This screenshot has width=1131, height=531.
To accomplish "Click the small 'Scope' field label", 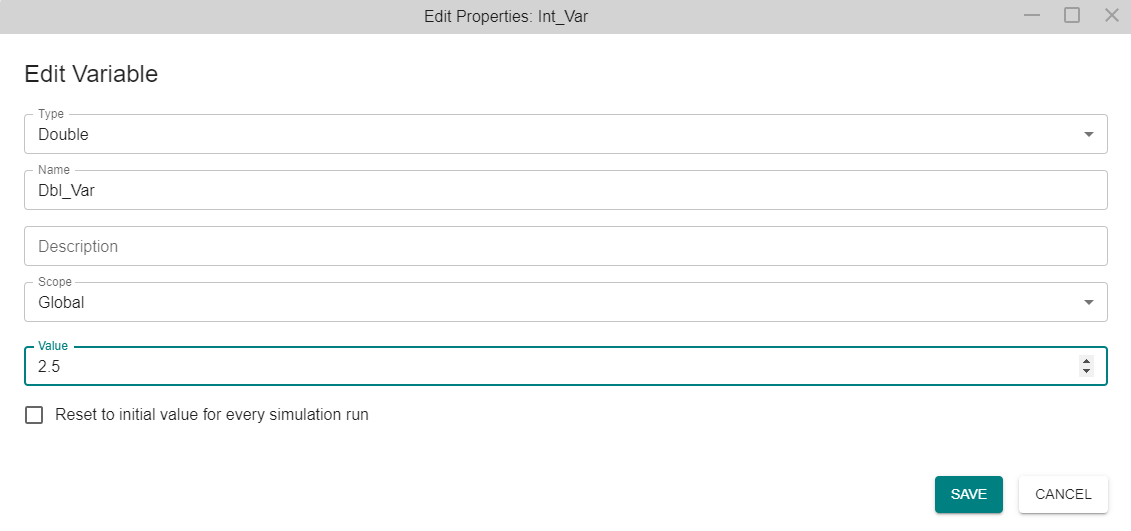I will pyautogui.click(x=55, y=282).
